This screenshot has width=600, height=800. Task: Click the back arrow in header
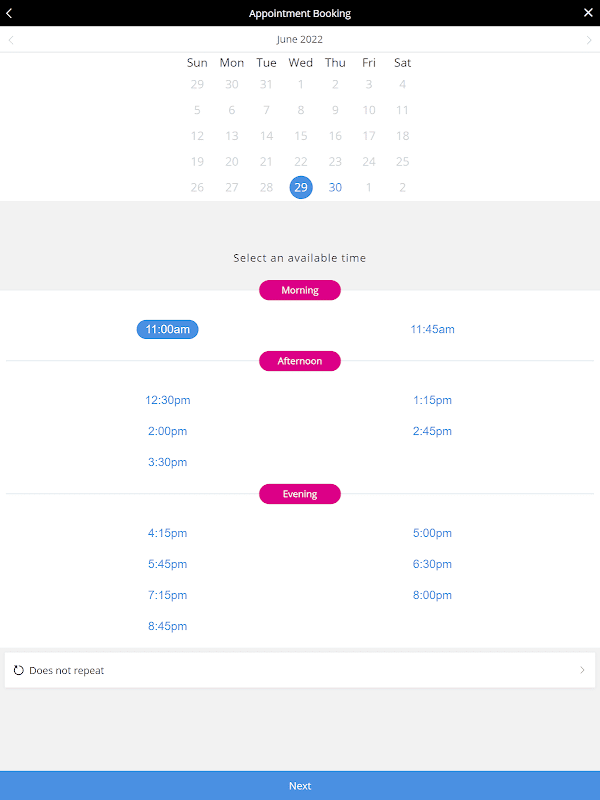click(x=10, y=13)
